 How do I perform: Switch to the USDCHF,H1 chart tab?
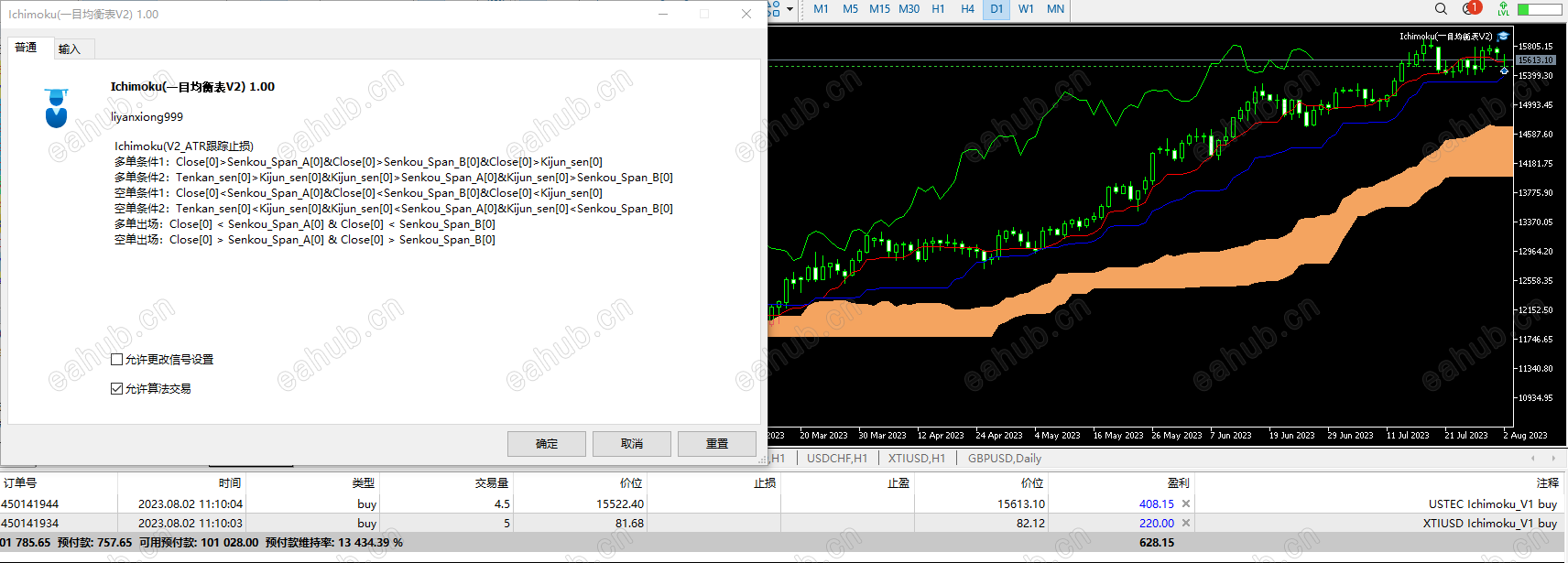(x=837, y=459)
